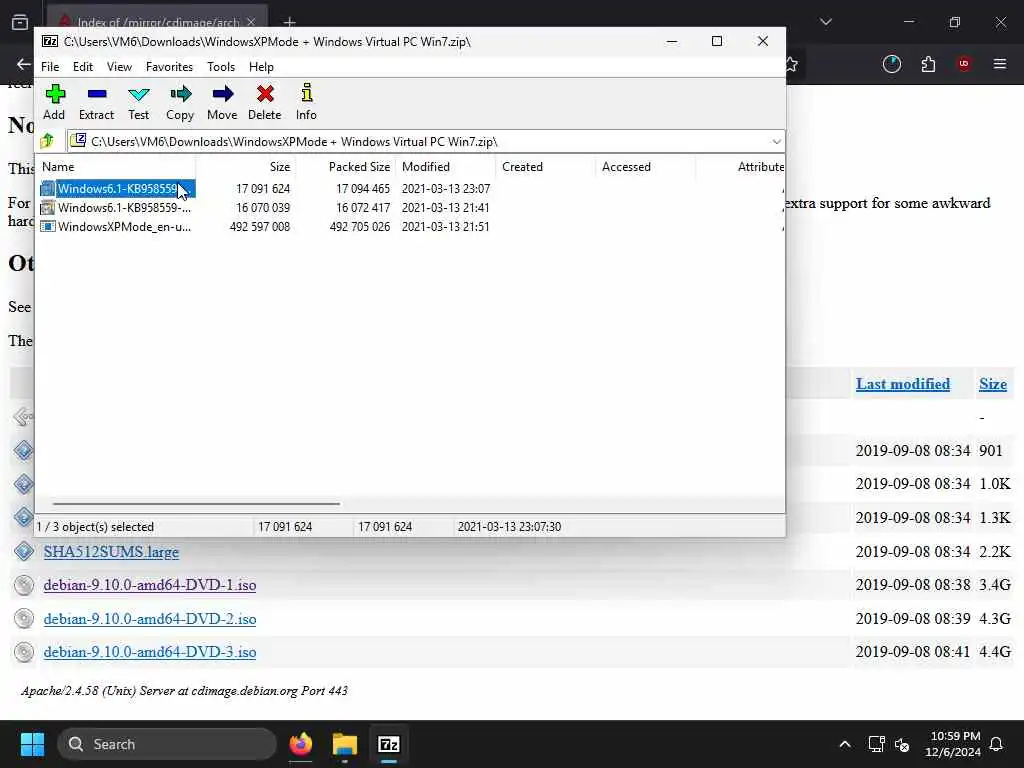The width and height of the screenshot is (1024, 768).
Task: Open the Help menu
Action: pos(261,67)
